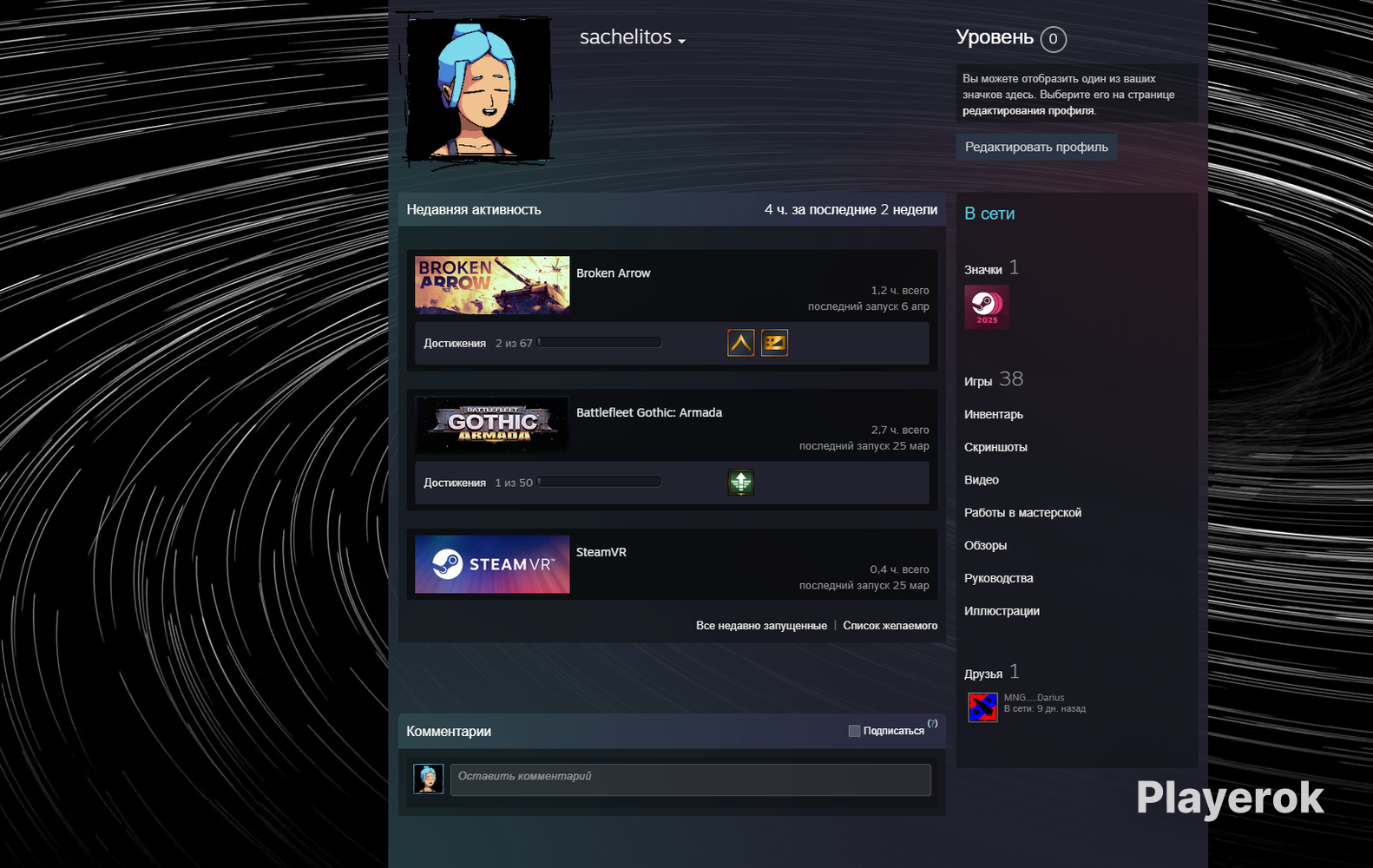Click the MNG.....Darius friend avatar
1373x868 pixels.
[x=982, y=707]
